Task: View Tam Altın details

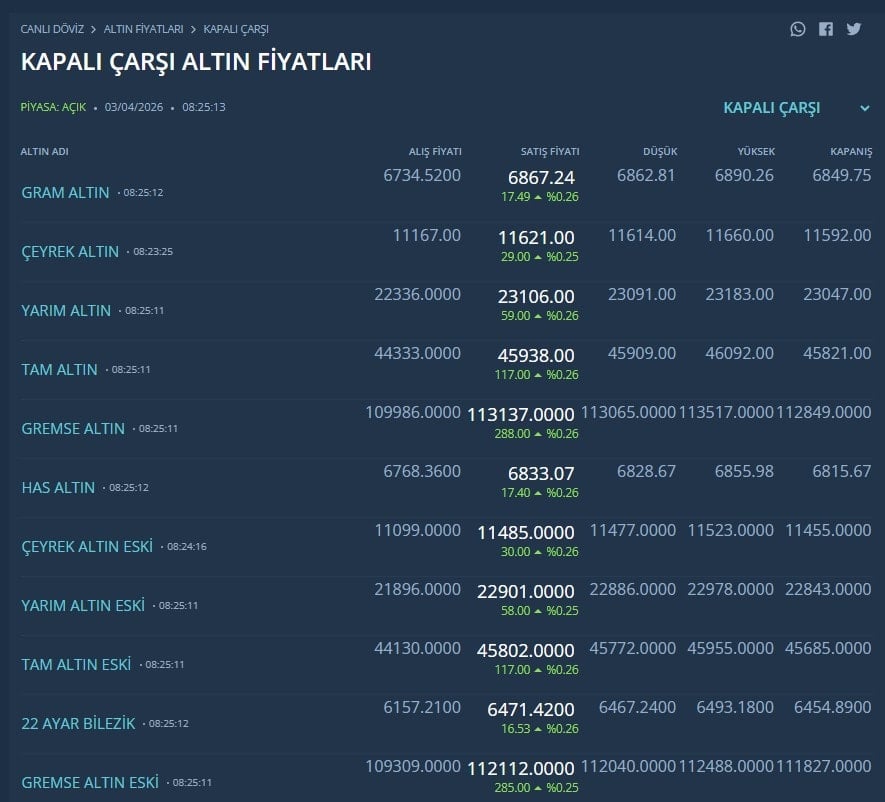Action: (x=59, y=369)
